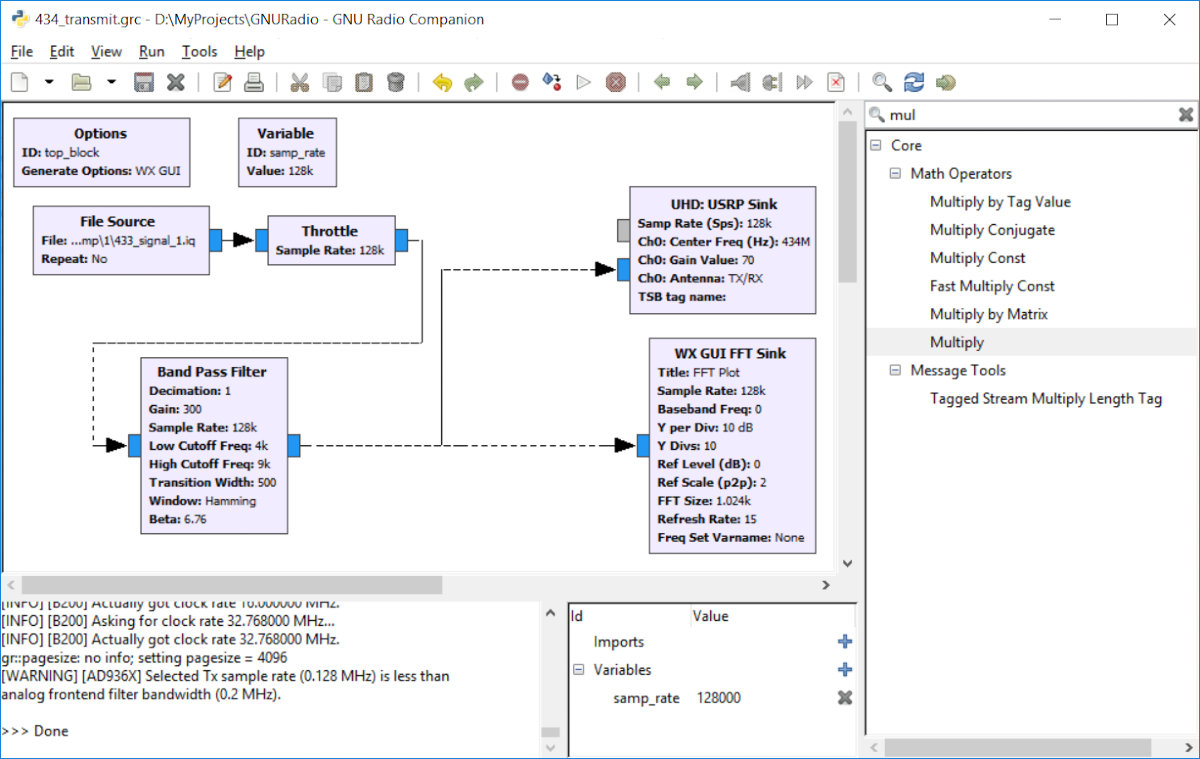Open the hier block with the last toolbar icon
Image resolution: width=1200 pixels, height=759 pixels.
[946, 82]
